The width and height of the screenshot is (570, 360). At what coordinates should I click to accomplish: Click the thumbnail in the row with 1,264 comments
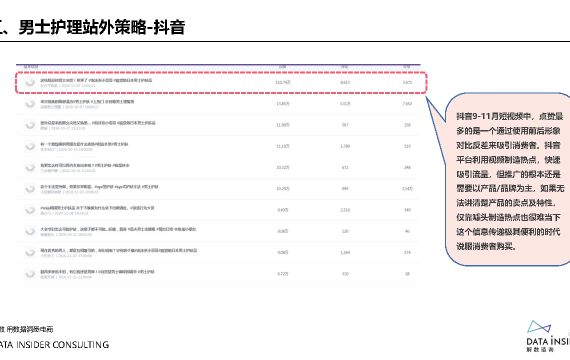click(x=30, y=253)
